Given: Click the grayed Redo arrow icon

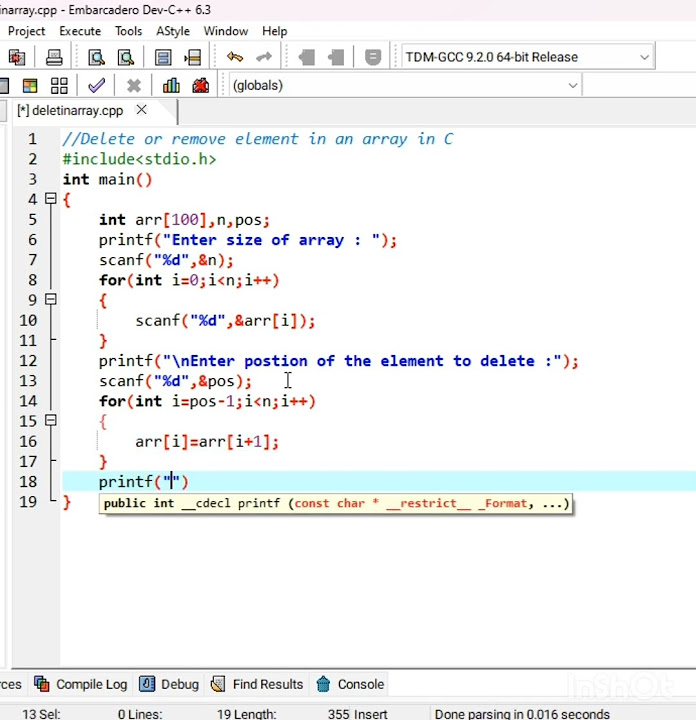Looking at the screenshot, I should point(264,57).
